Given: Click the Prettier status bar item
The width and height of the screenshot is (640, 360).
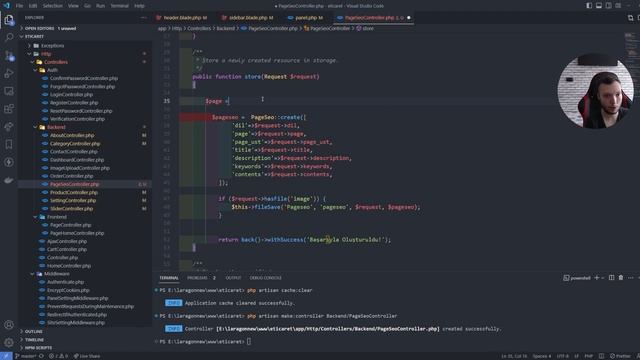Looking at the screenshot, I should tap(620, 356).
